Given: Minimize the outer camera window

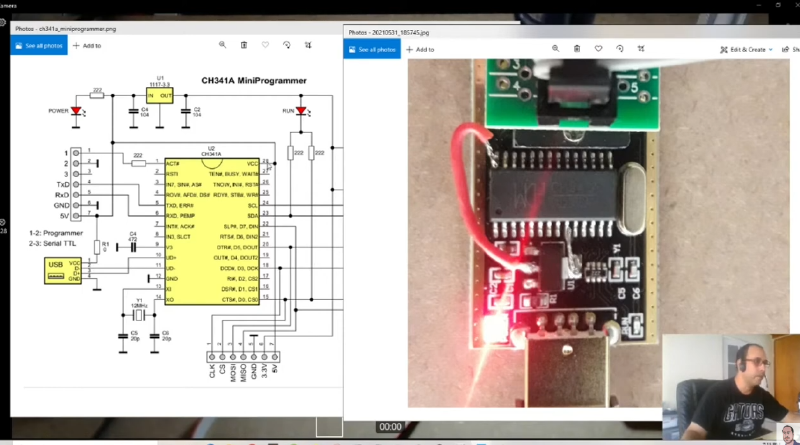Looking at the screenshot, I should tap(760, 5).
